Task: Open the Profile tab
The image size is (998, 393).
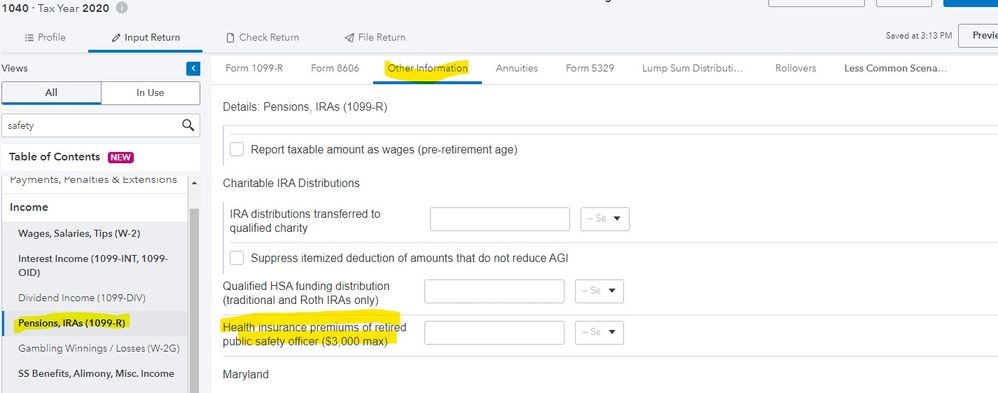Action: [45, 38]
